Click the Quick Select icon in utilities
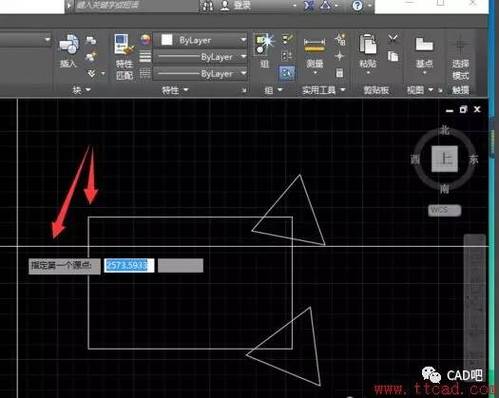Viewport: 499px width, 398px height. [x=340, y=39]
